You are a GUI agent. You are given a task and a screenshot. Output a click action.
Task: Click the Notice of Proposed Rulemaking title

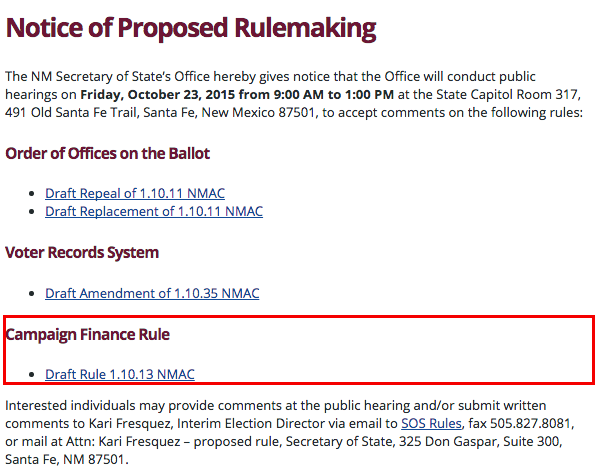click(191, 28)
